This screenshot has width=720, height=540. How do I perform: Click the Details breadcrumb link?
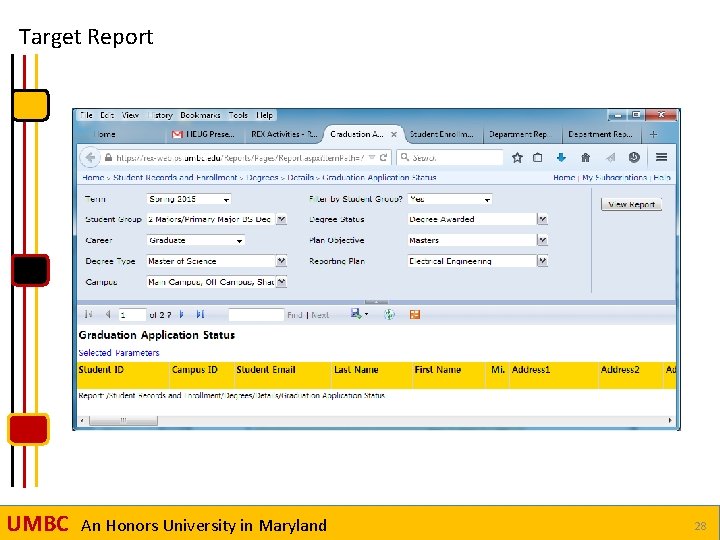coord(300,177)
